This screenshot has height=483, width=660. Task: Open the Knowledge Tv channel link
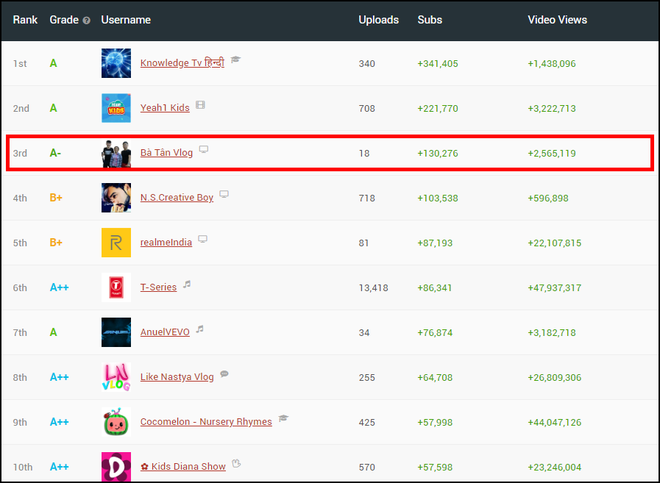(182, 63)
